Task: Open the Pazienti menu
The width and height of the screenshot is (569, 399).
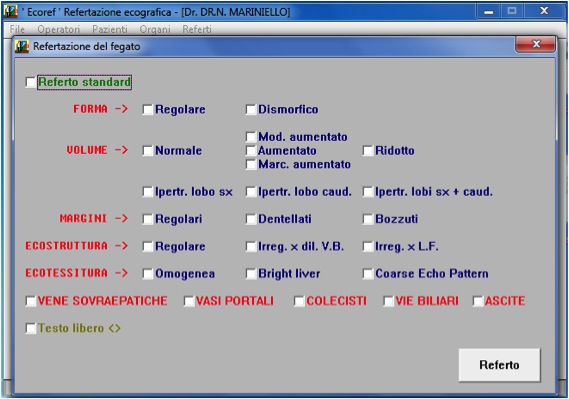Action: [110, 29]
